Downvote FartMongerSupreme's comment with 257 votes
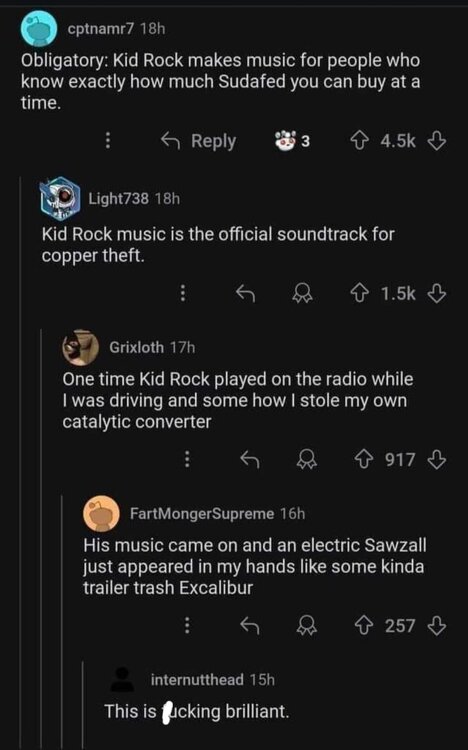Screen dimensions: 468x750 pos(436,626)
